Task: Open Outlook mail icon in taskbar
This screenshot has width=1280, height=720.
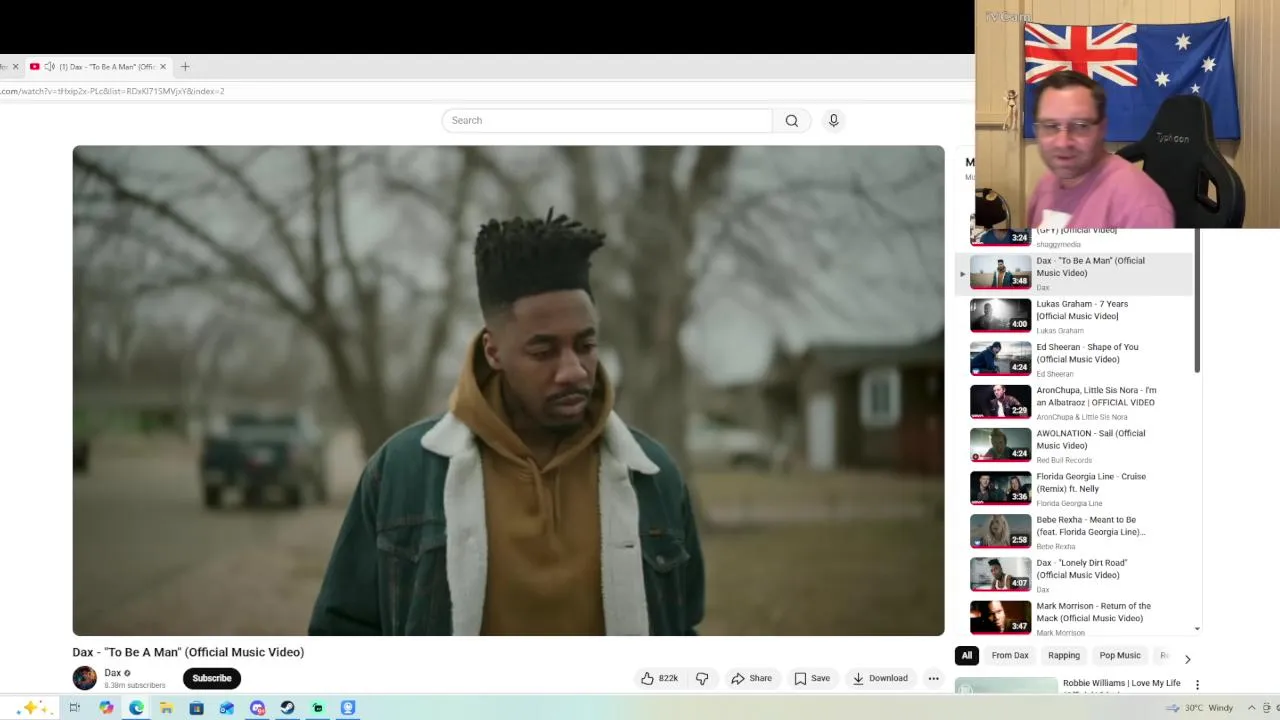Action: pyautogui.click(x=227, y=708)
